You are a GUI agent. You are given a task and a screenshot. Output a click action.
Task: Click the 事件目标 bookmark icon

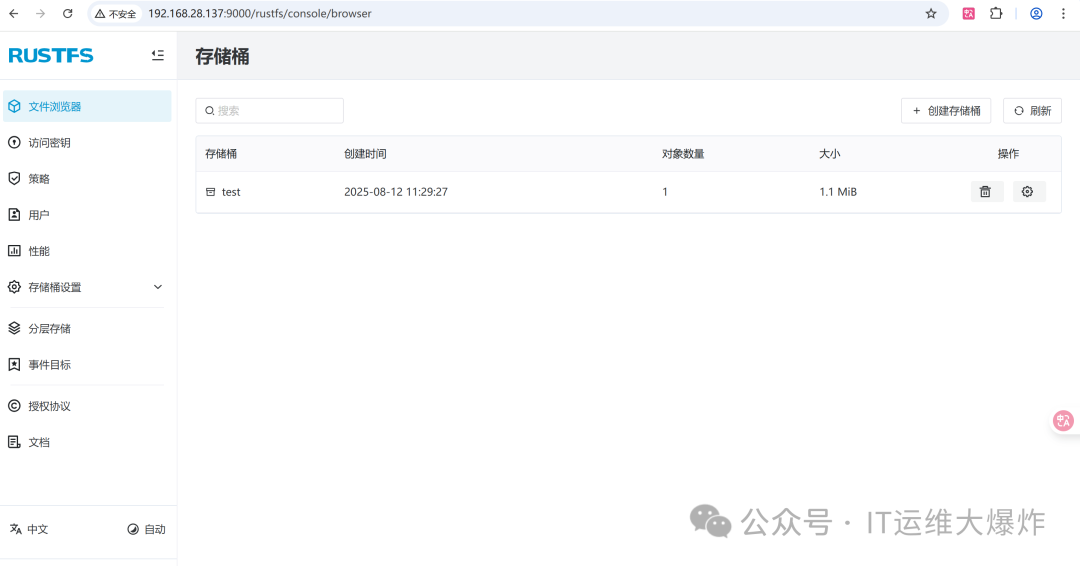(x=14, y=364)
